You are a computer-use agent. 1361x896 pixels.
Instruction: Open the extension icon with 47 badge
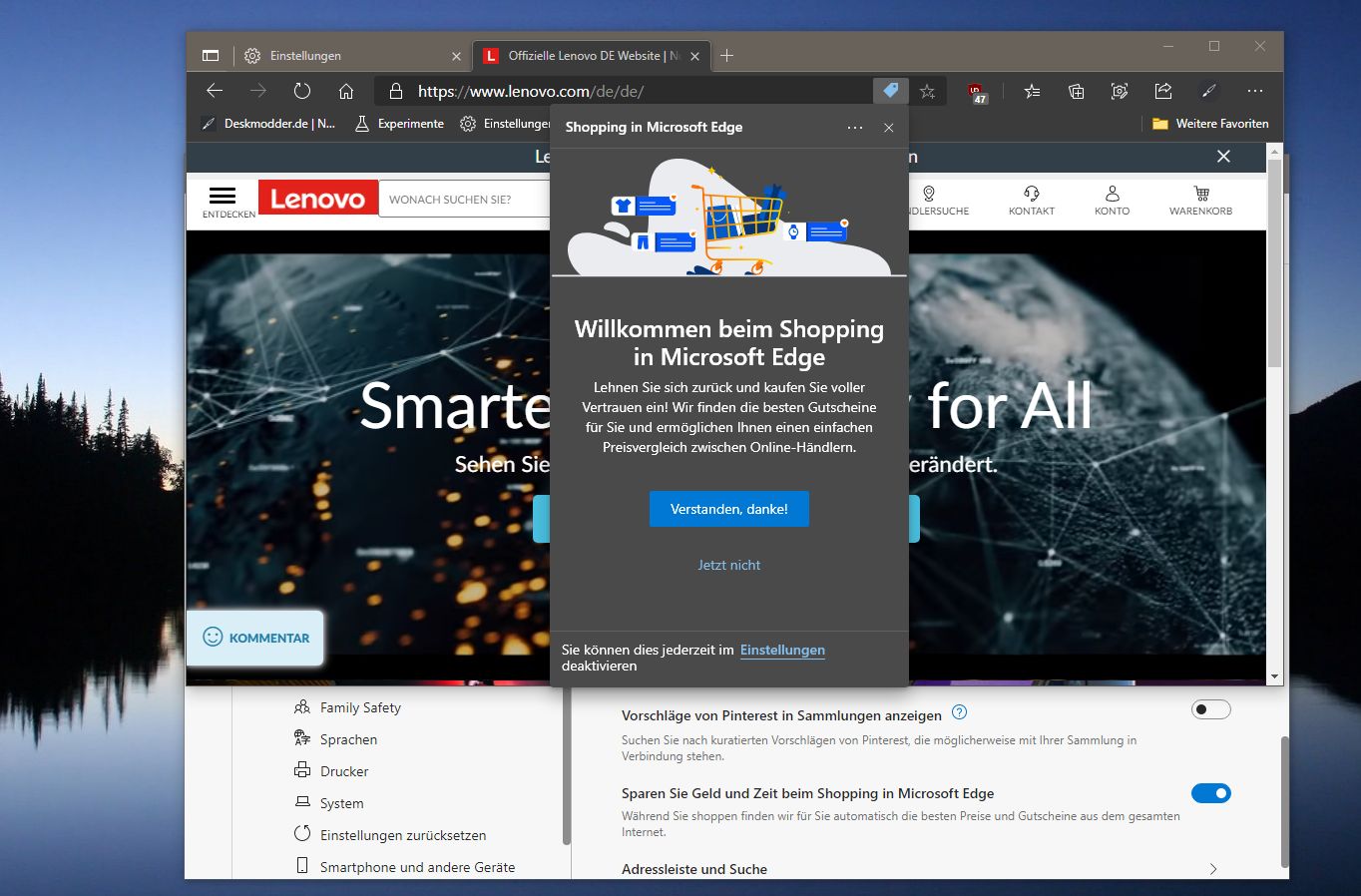(977, 92)
